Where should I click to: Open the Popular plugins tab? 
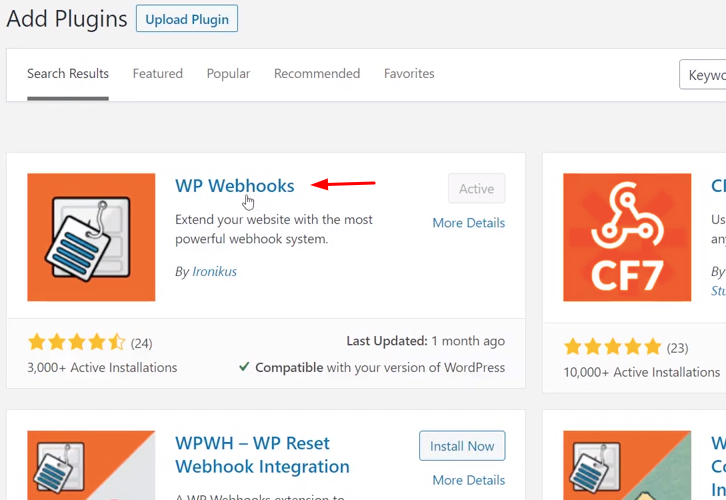click(x=228, y=74)
